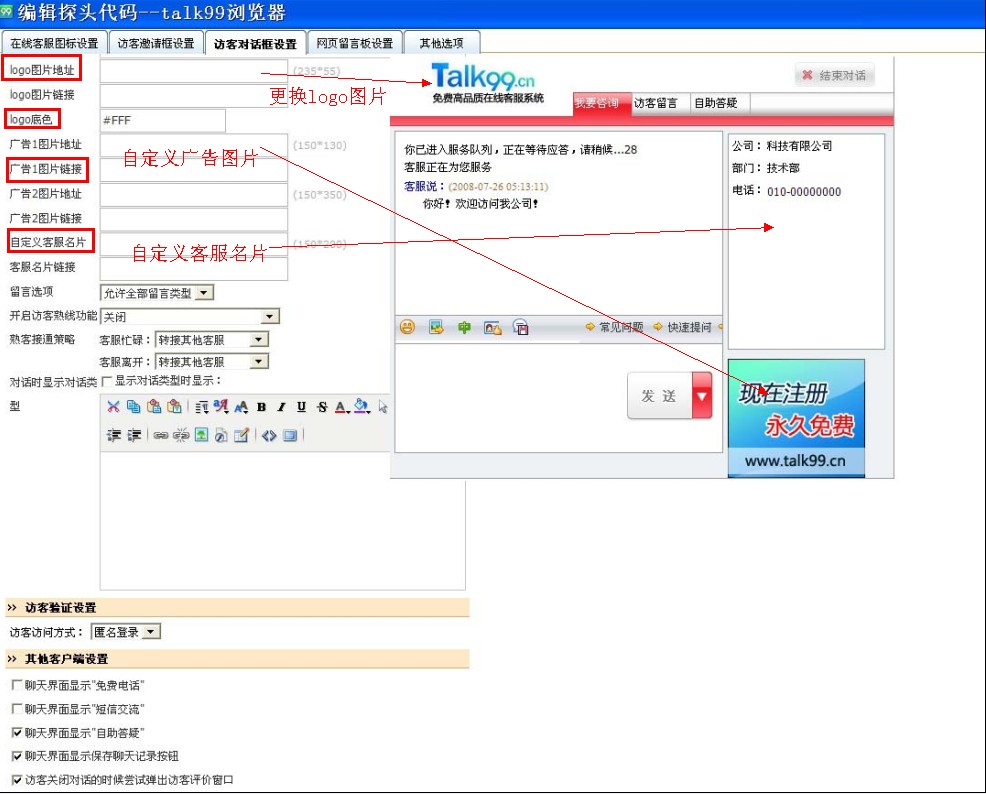Screen dimensions: 986x794
Task: Click red dropdown arrow beside 发送 button
Action: (702, 395)
